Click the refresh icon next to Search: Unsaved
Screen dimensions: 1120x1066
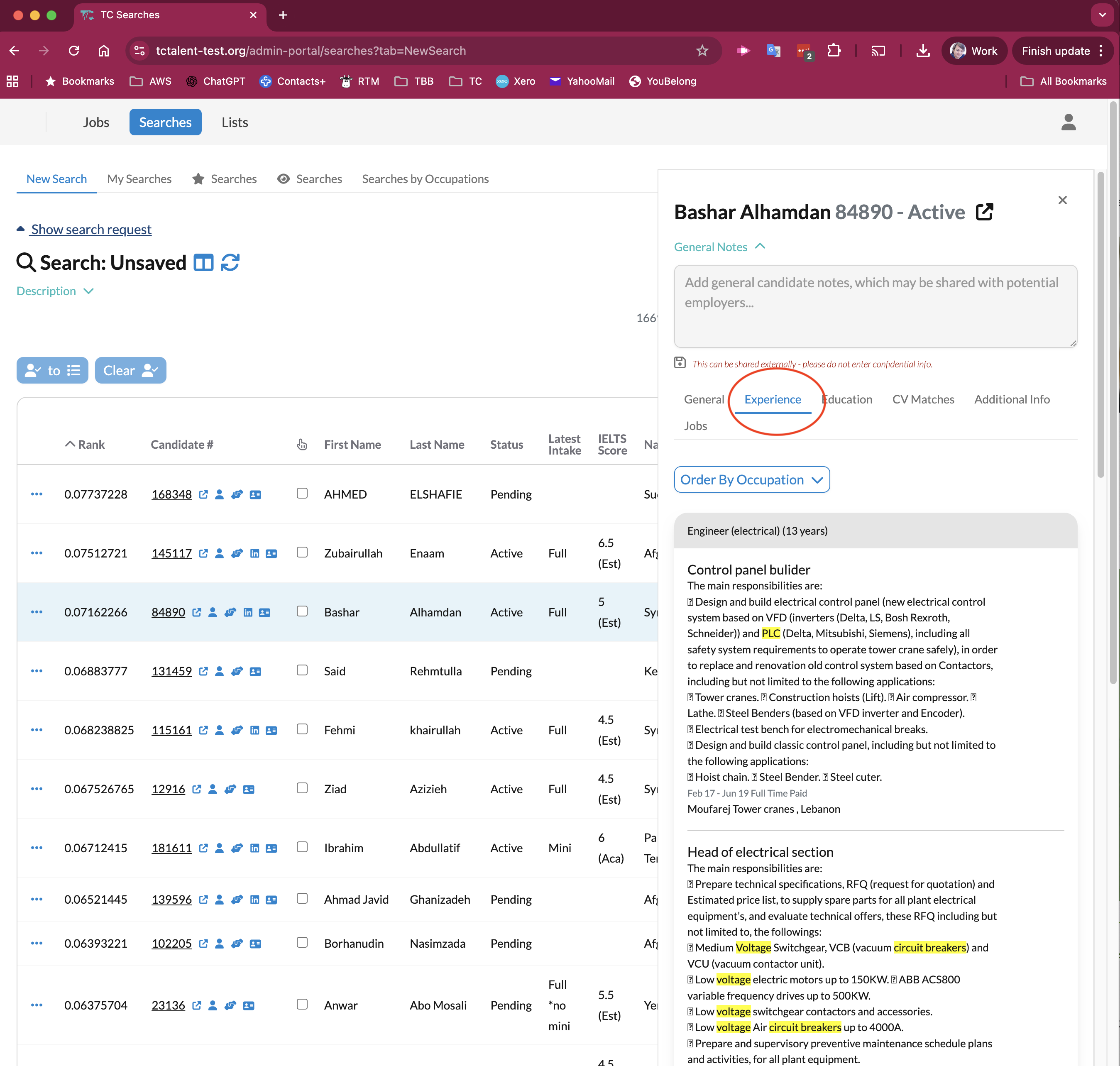click(230, 262)
